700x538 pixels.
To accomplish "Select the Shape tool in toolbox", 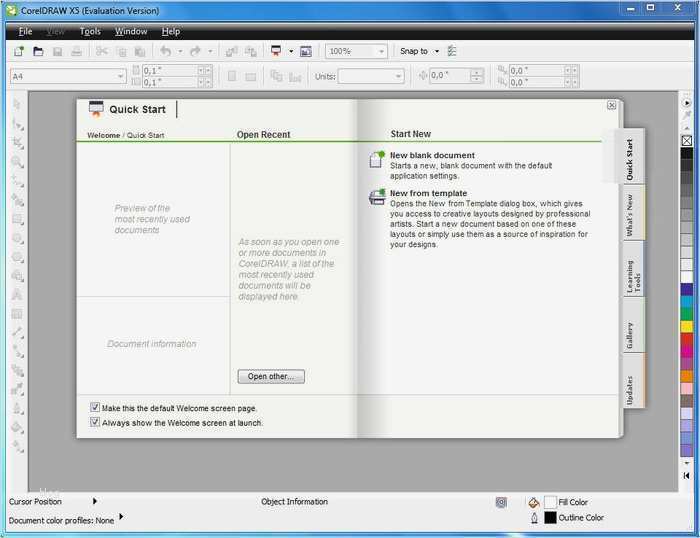I will point(18,124).
